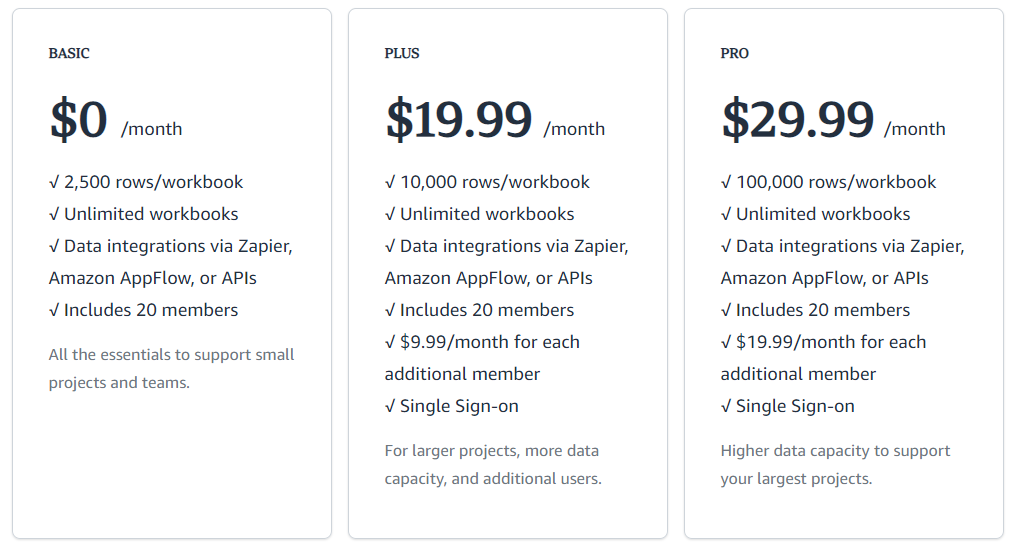Click the 10,000 rows/workbook feature
The image size is (1015, 550).
487,182
